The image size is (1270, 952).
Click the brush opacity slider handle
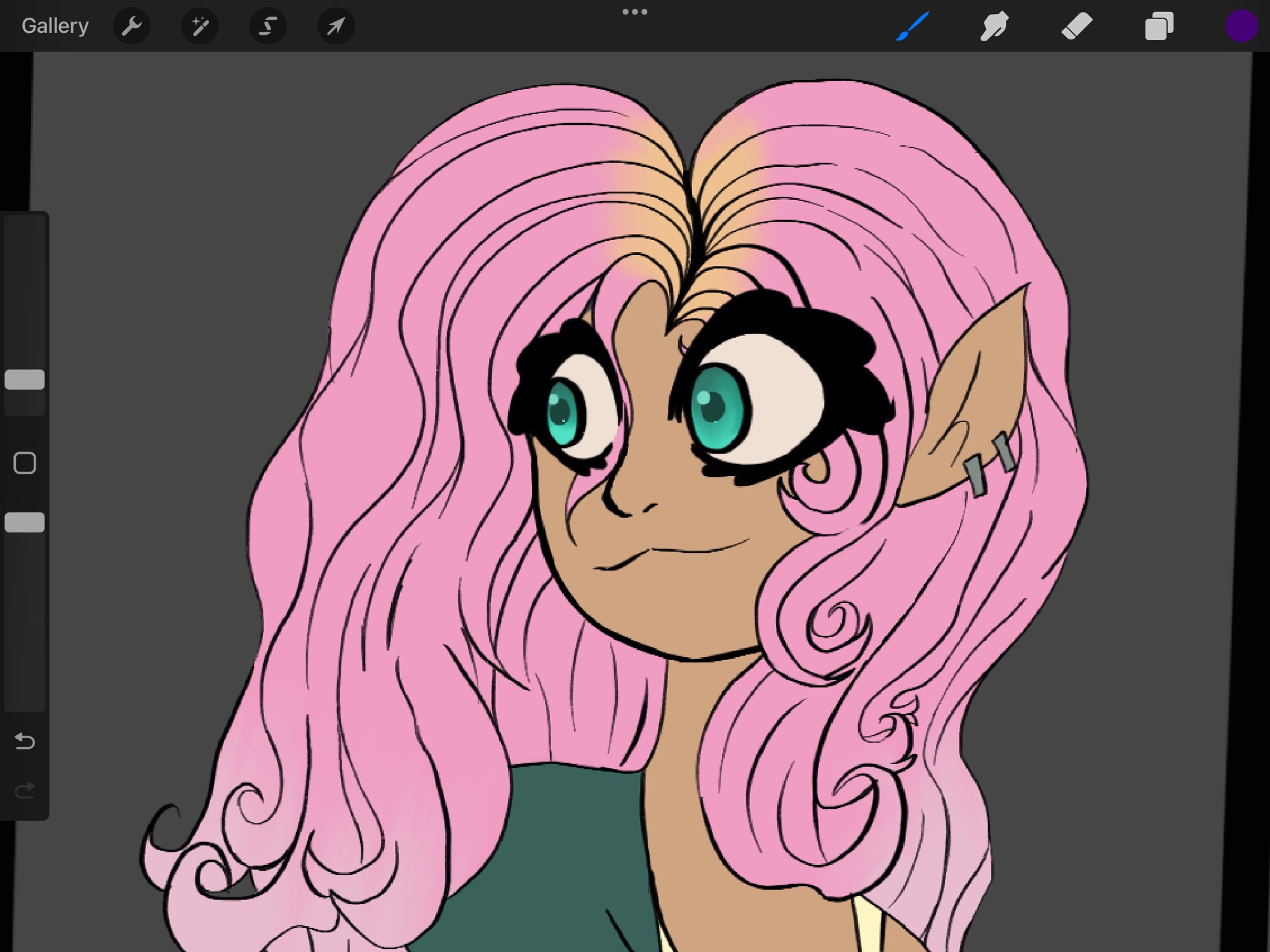25,522
